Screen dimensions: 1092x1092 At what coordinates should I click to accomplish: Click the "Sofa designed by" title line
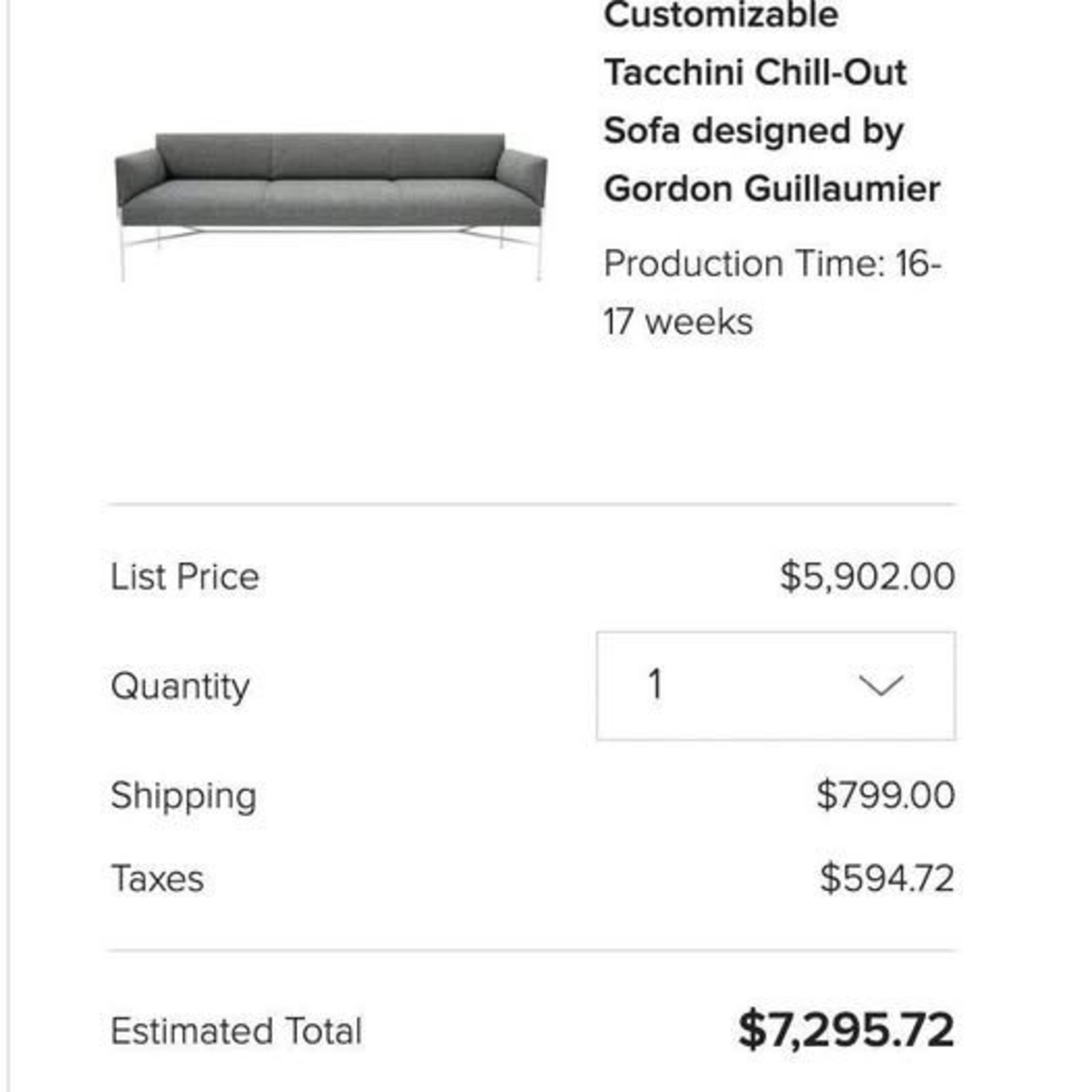[x=753, y=132]
